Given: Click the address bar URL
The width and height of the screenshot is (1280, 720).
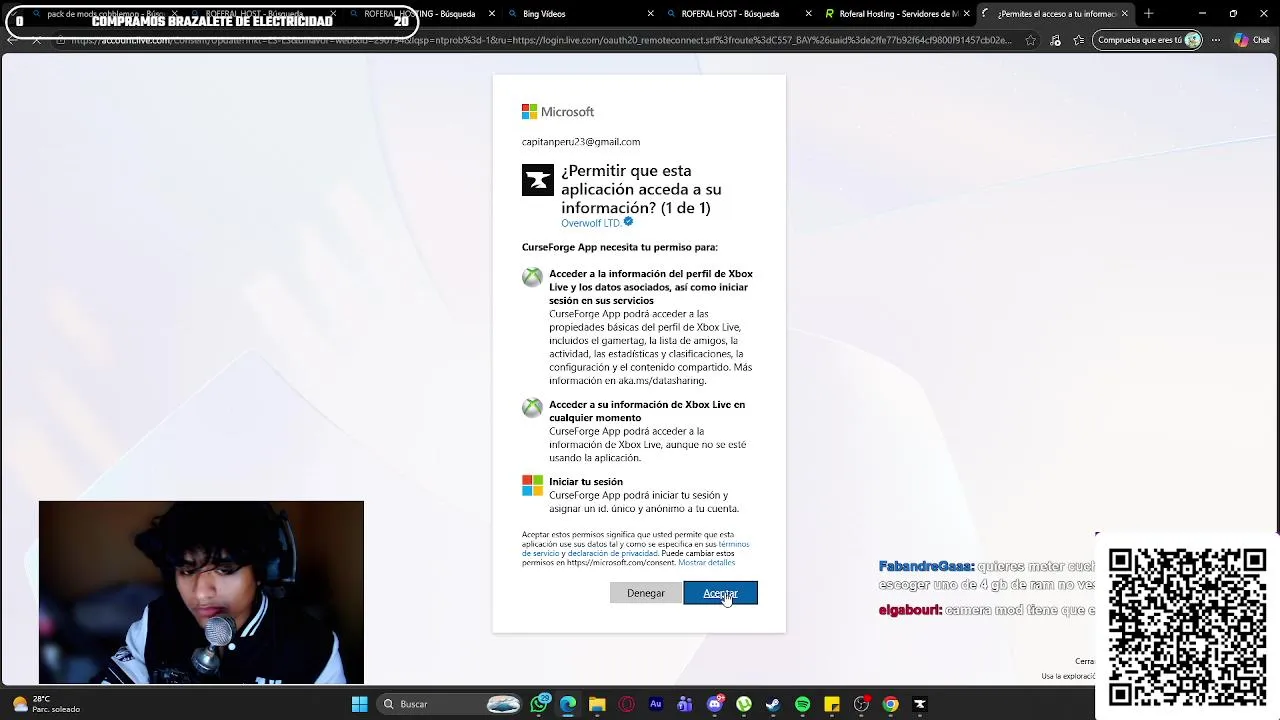Looking at the screenshot, I should pyautogui.click(x=540, y=40).
